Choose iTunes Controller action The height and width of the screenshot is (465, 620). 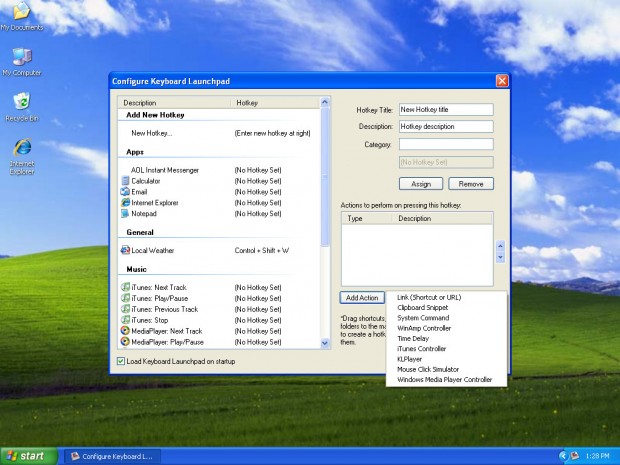[446, 349]
